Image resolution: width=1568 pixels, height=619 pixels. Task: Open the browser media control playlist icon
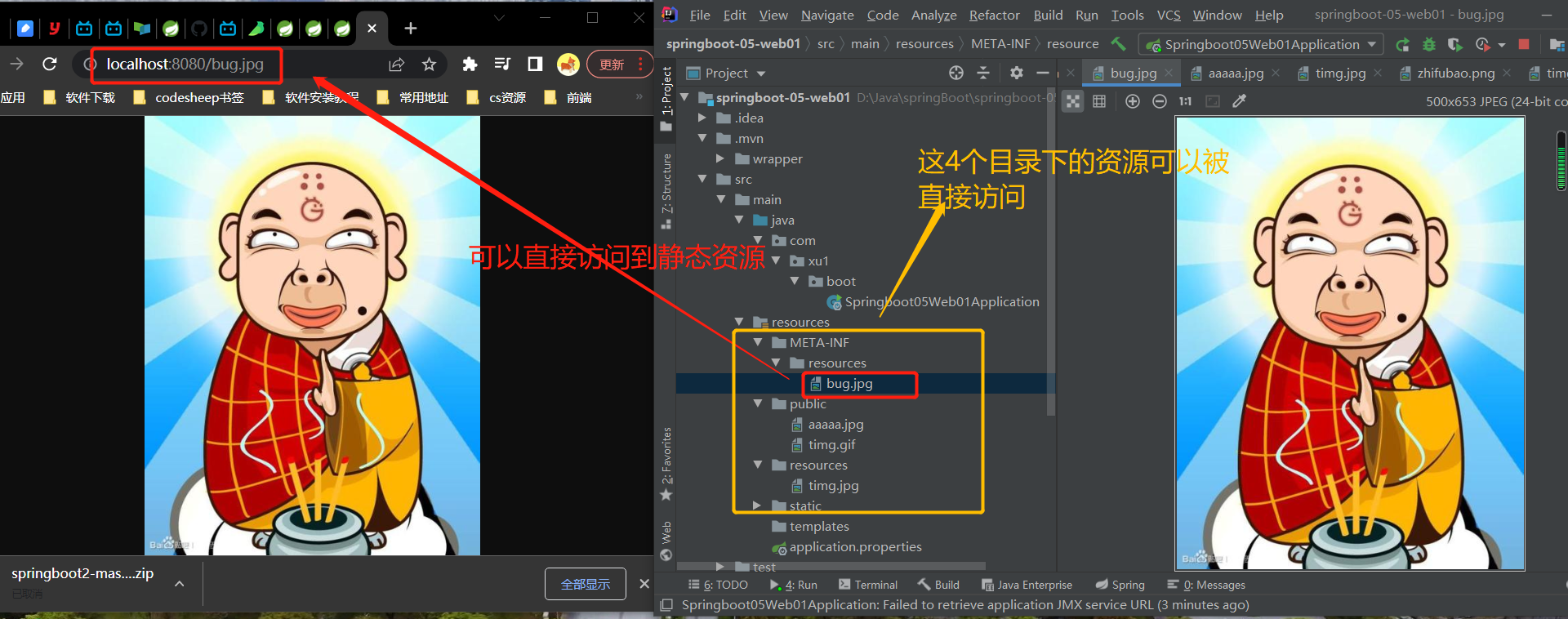502,64
